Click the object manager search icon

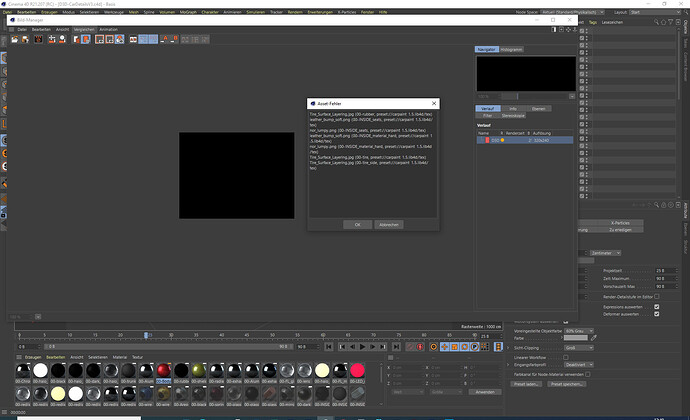656,22
